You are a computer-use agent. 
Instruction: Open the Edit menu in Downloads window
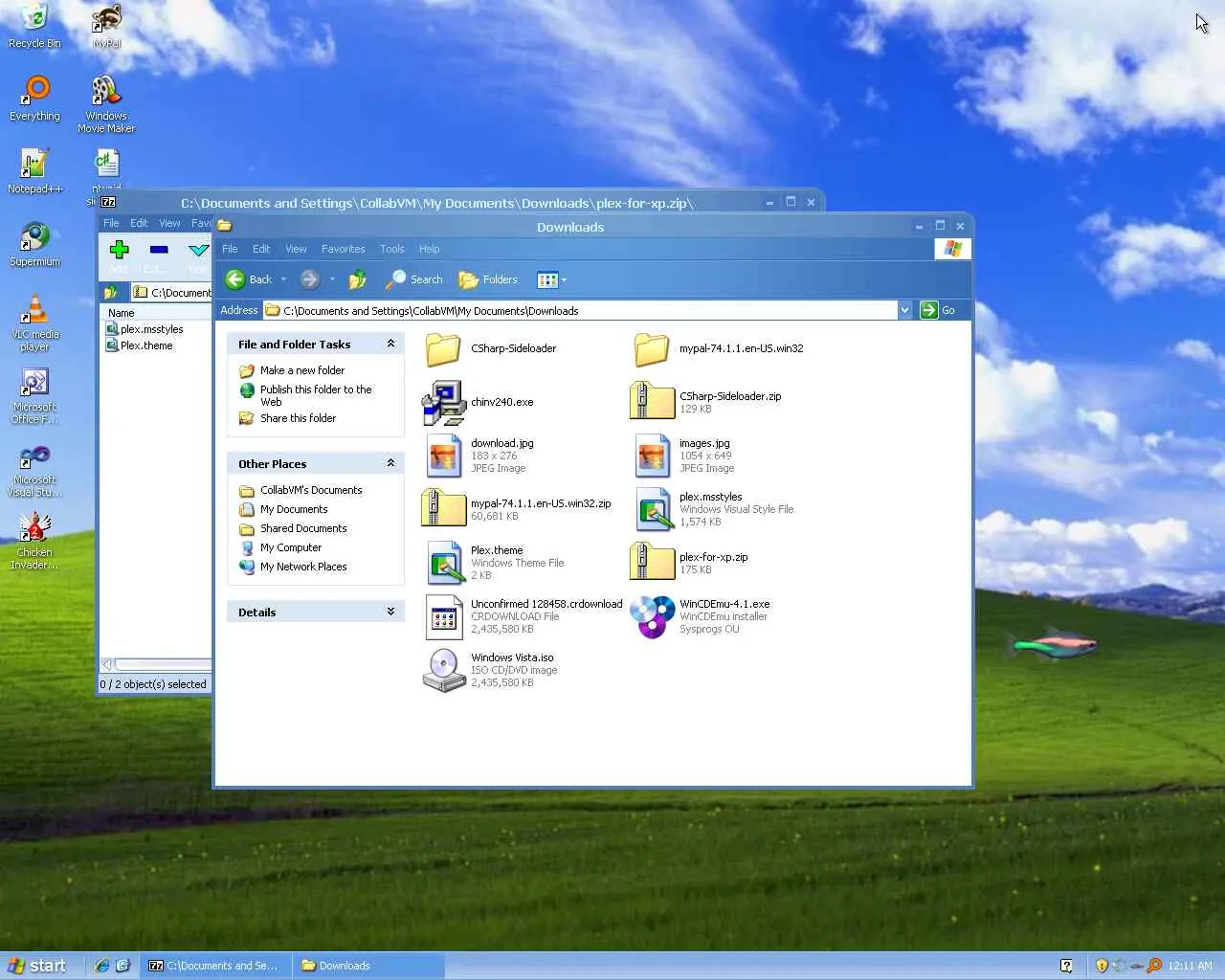261,249
